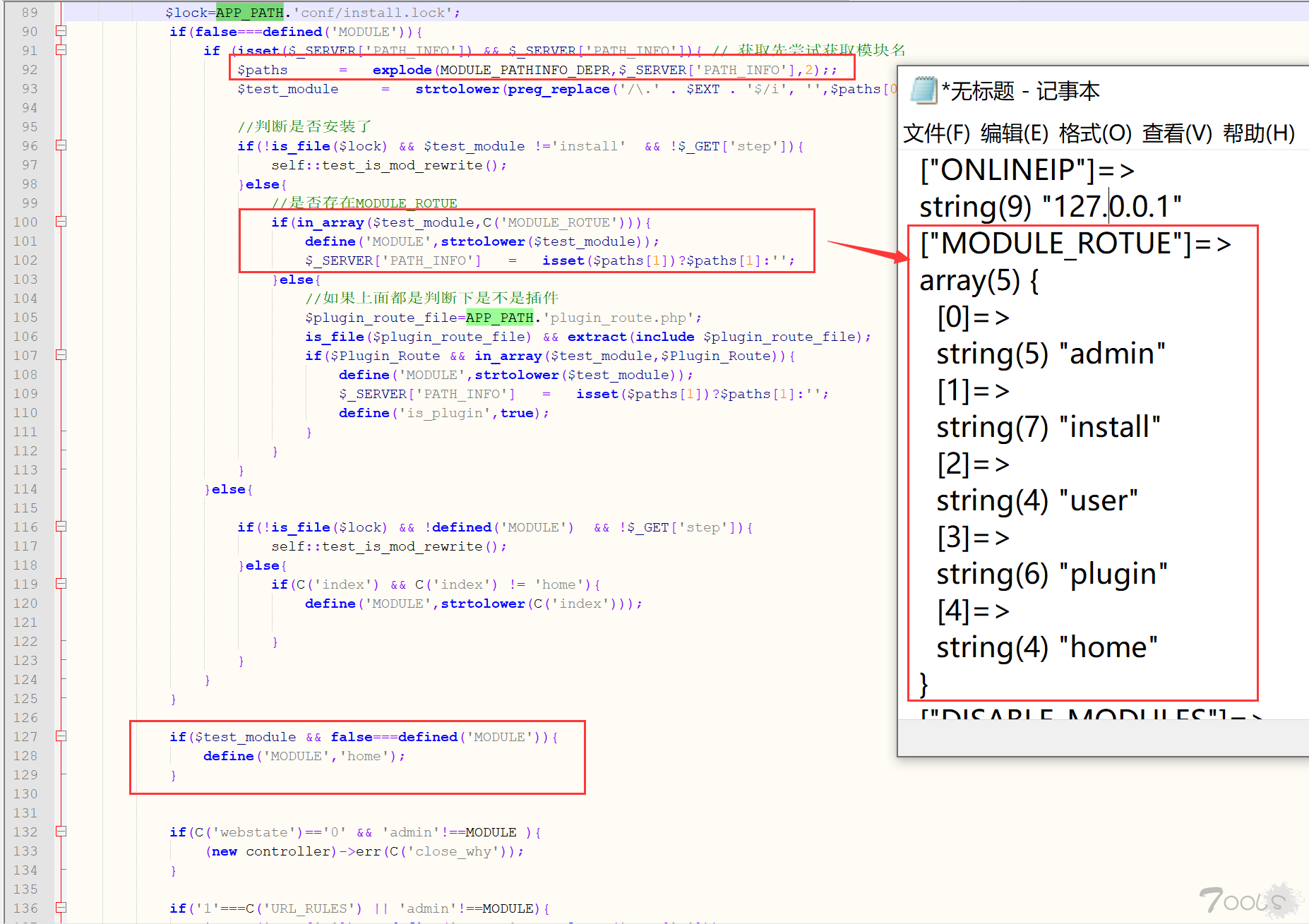Collapse the fold marker at line 127
Screen dimensions: 1309x924
tap(61, 736)
